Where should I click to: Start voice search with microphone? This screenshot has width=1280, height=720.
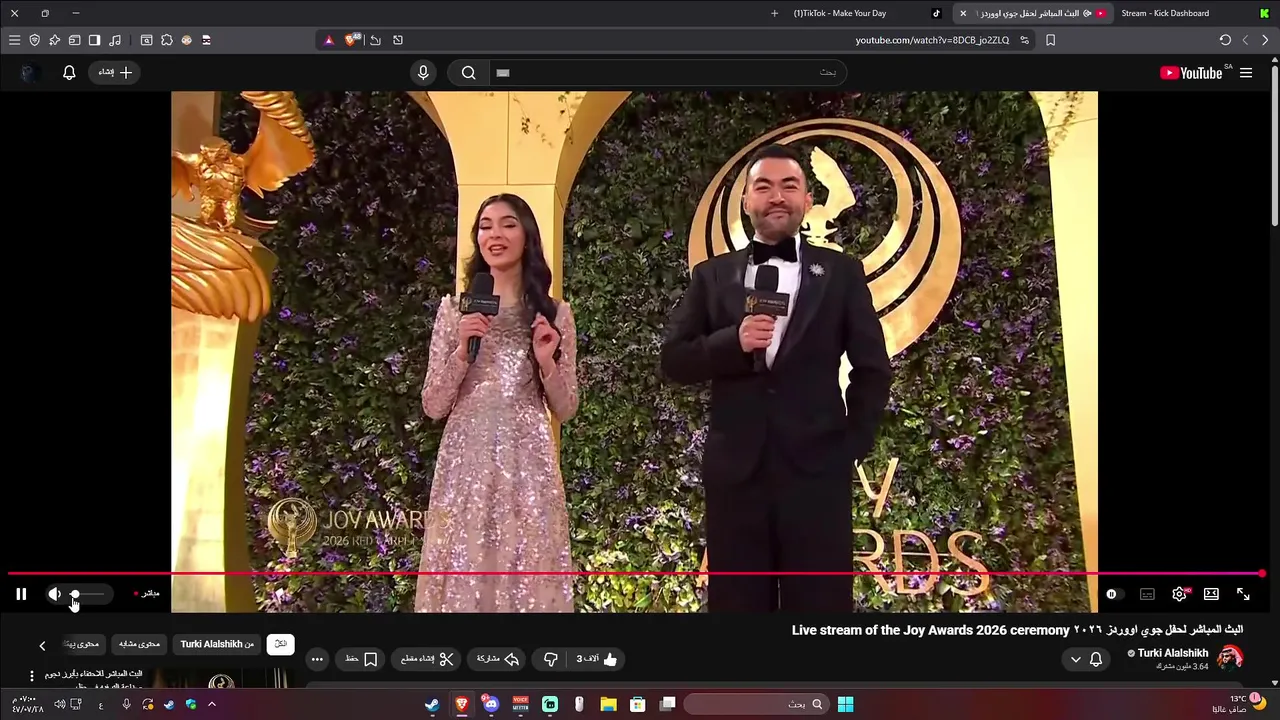point(423,72)
